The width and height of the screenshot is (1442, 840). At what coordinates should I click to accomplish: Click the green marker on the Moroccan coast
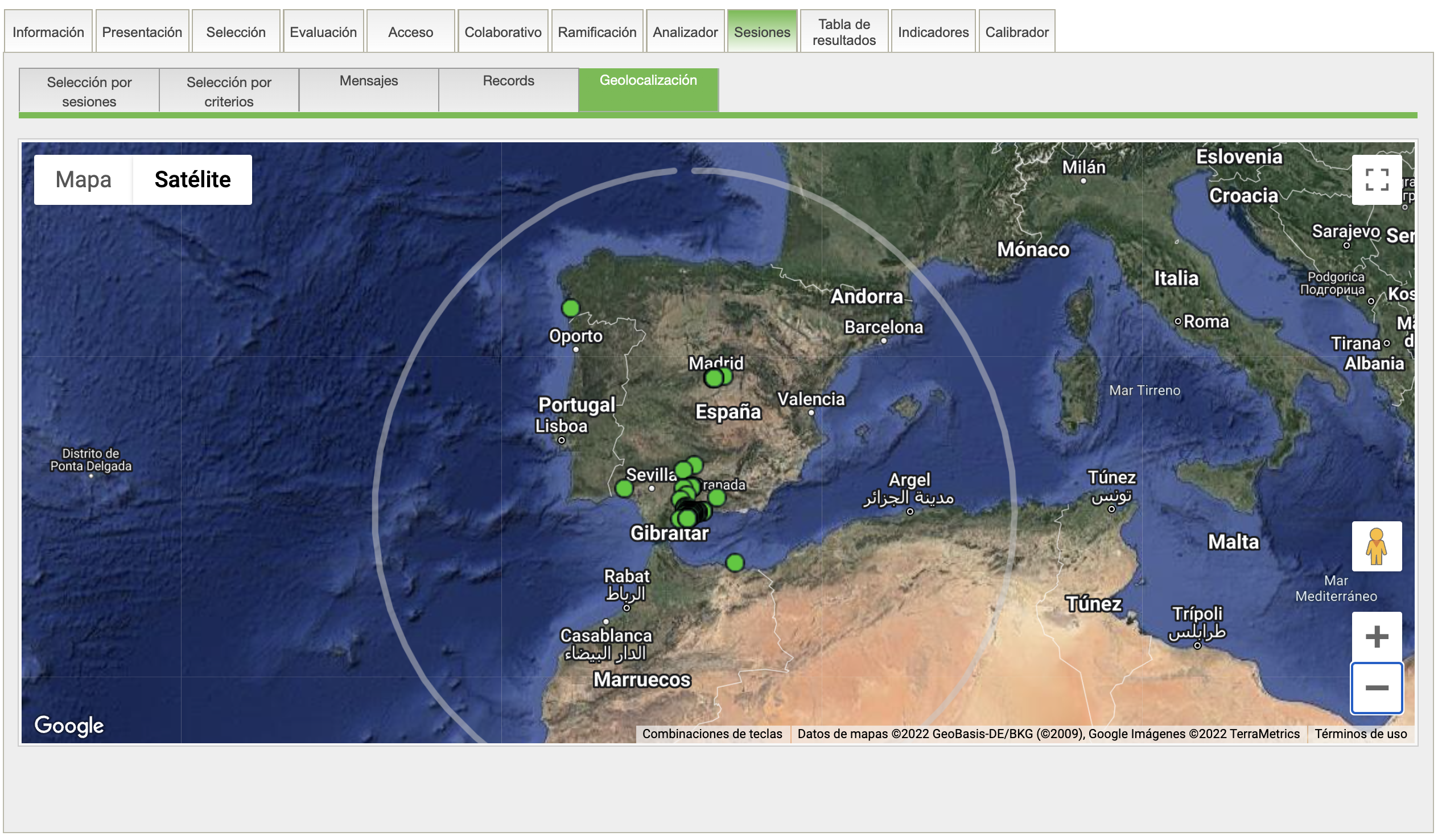tap(735, 563)
